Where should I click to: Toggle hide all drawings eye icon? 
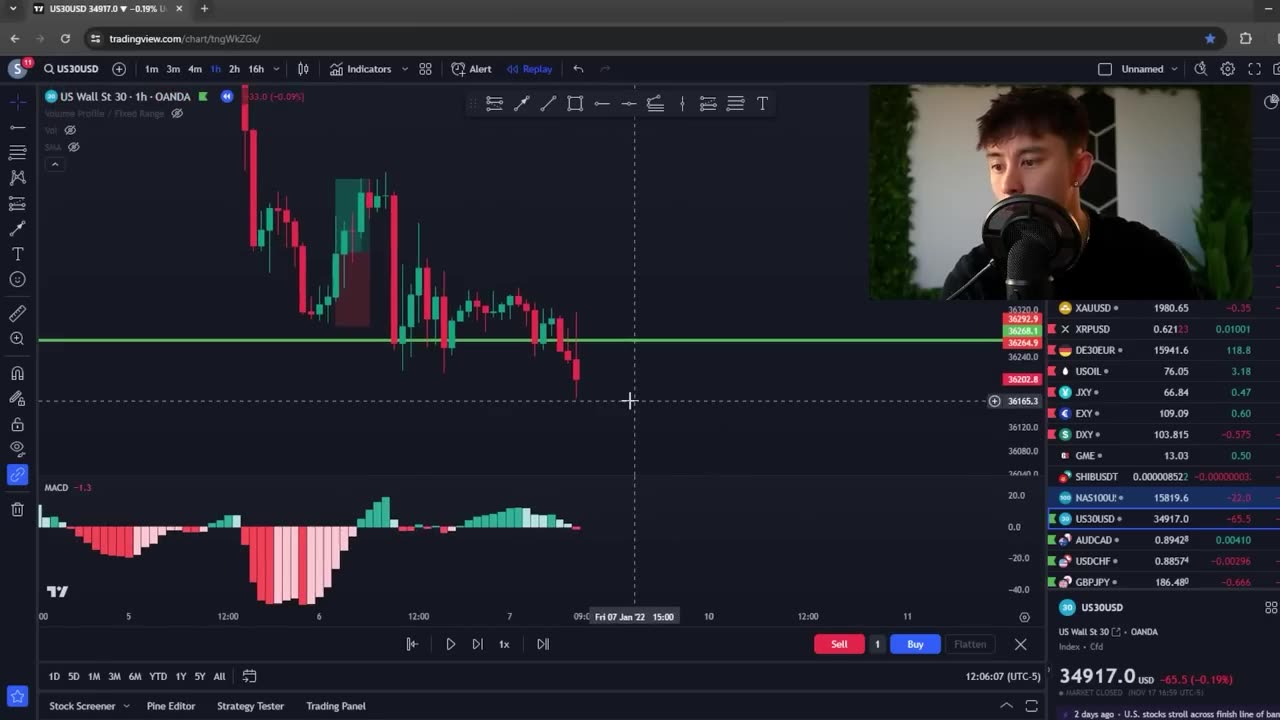pyautogui.click(x=17, y=449)
